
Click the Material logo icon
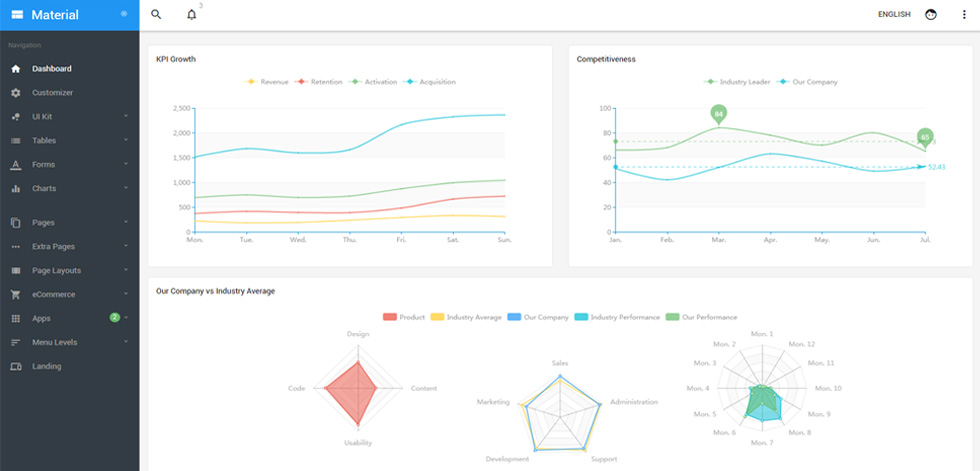(x=17, y=14)
